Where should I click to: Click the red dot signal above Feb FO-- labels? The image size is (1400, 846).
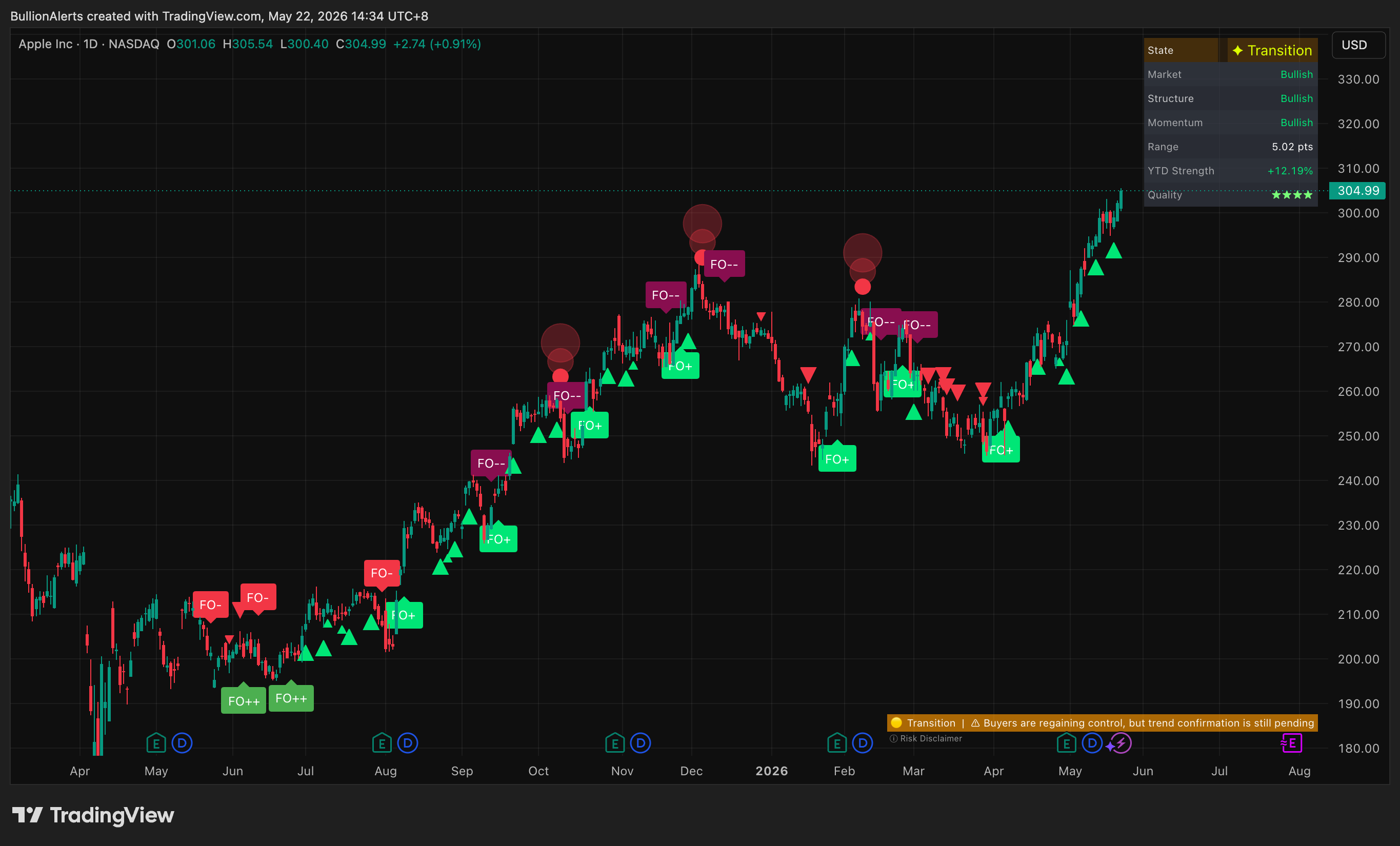(x=863, y=286)
